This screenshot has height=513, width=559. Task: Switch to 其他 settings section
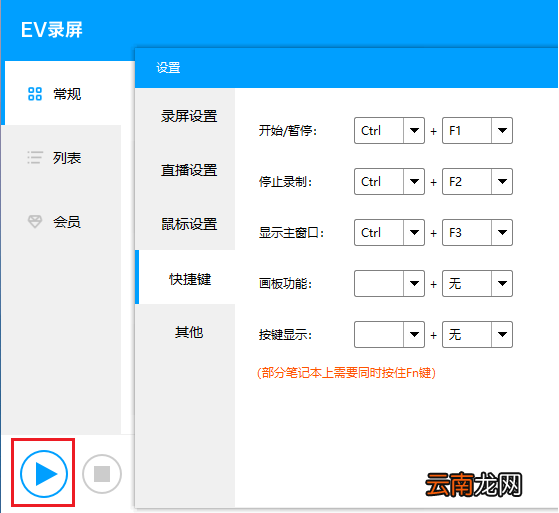coord(185,332)
